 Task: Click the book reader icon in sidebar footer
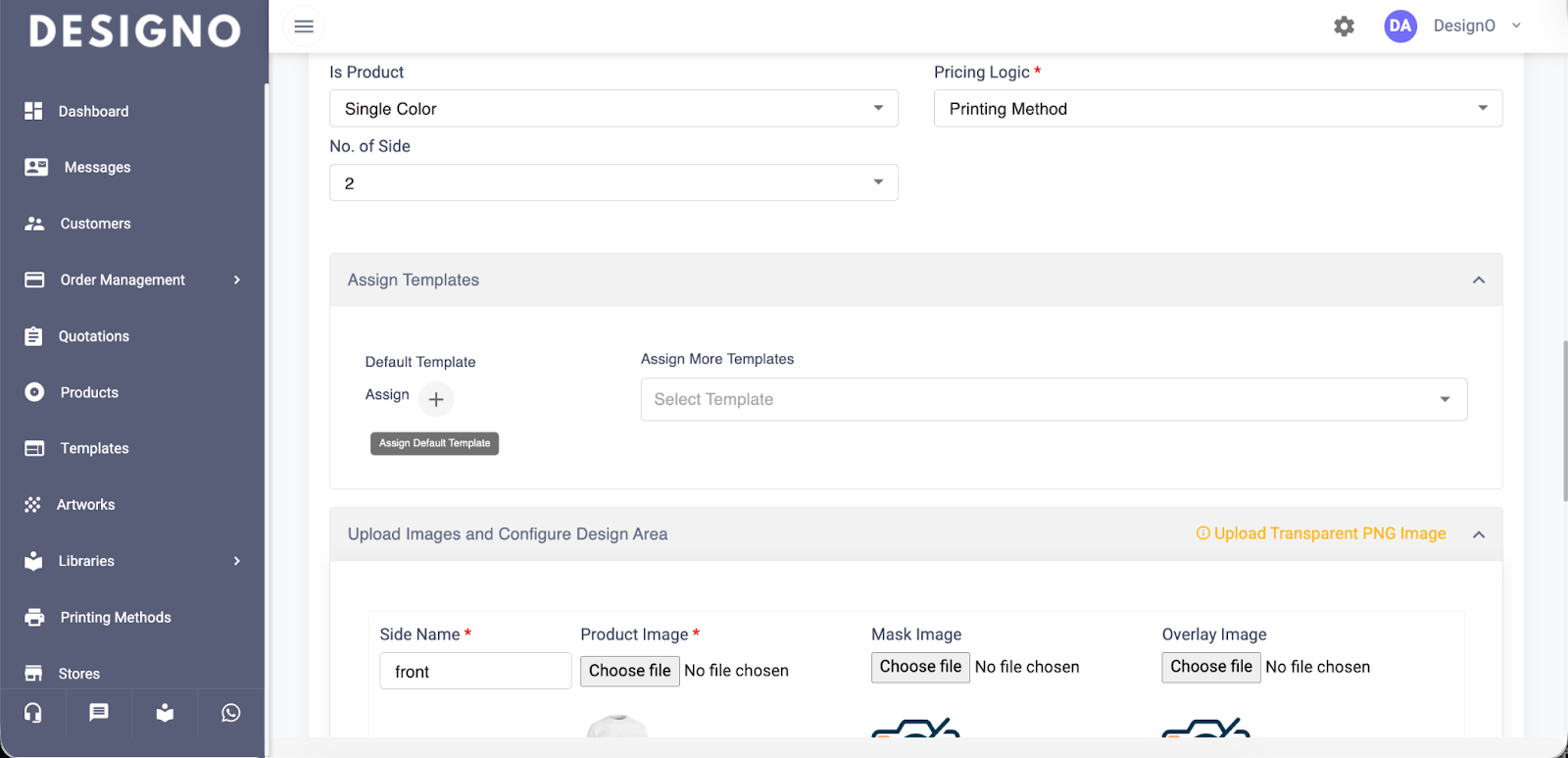point(165,713)
